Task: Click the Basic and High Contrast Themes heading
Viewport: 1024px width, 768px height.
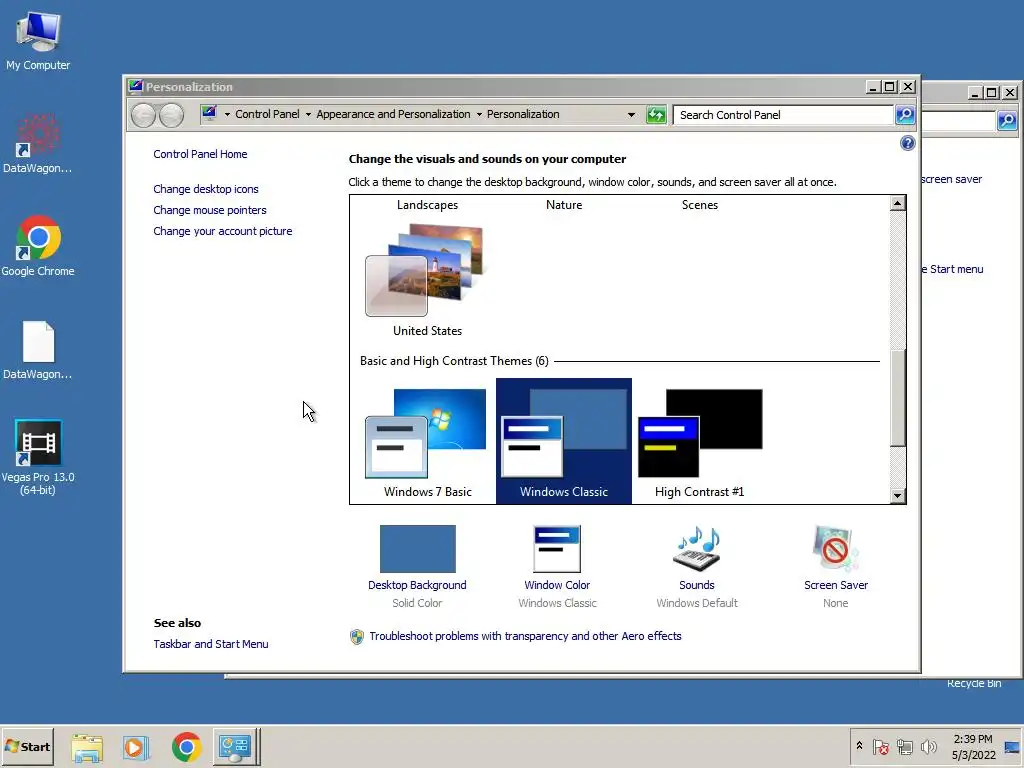Action: 454,361
